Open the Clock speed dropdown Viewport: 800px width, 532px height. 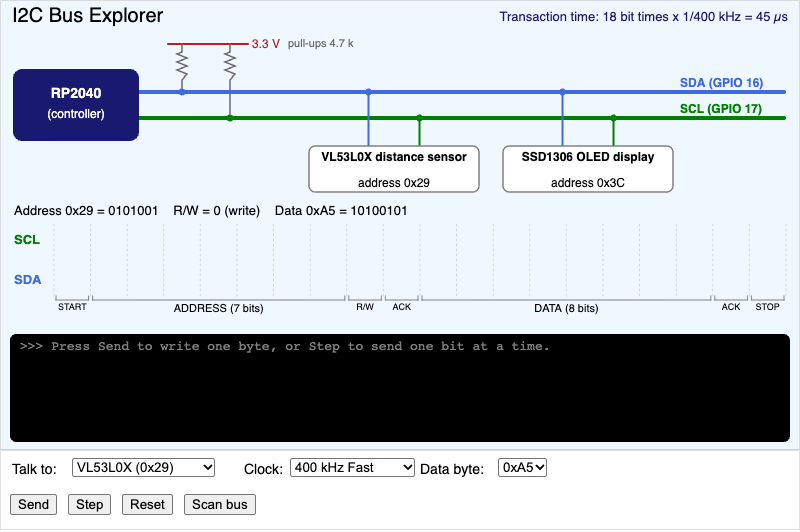pyautogui.click(x=352, y=468)
